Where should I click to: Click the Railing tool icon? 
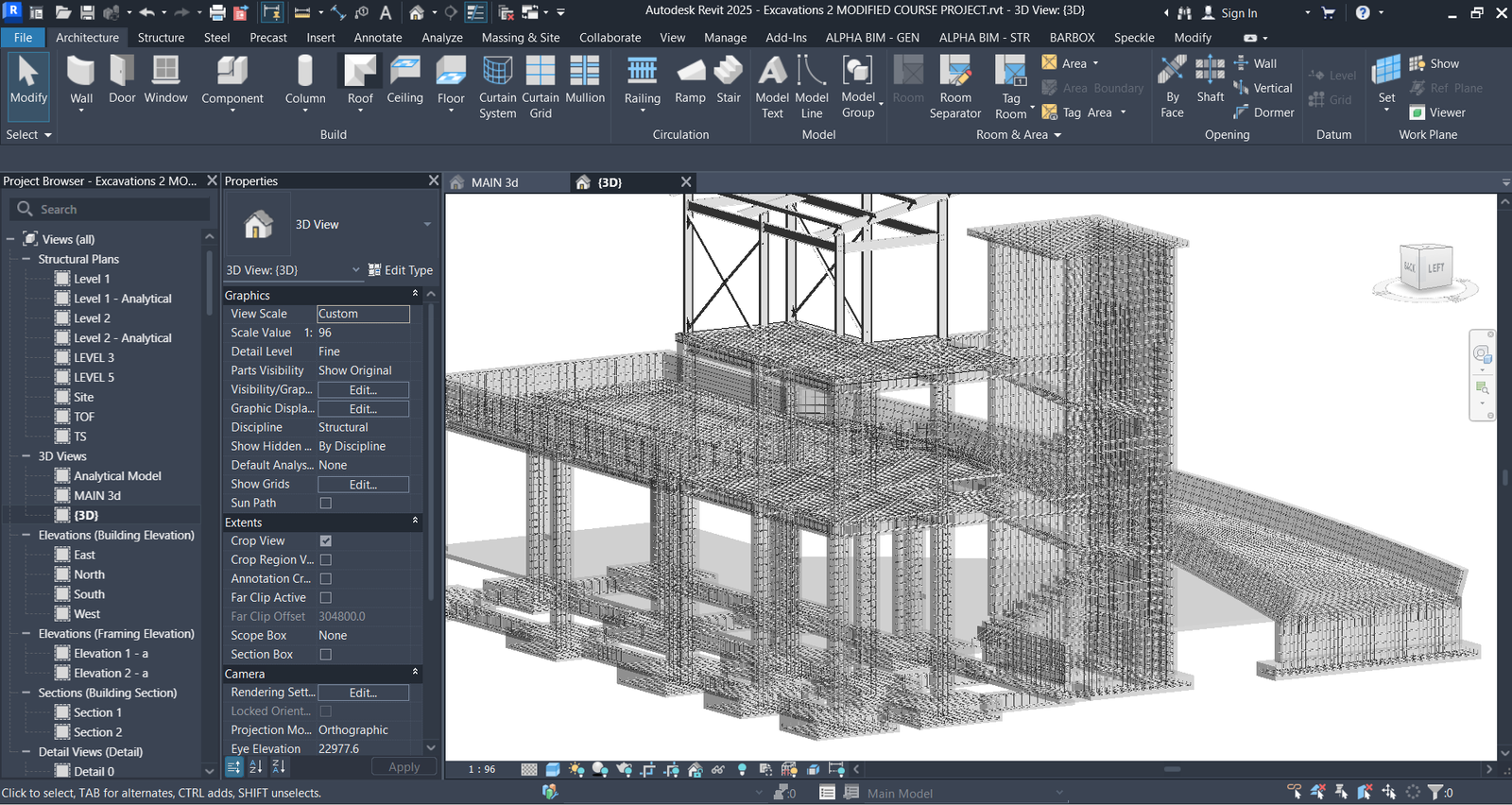(x=642, y=72)
